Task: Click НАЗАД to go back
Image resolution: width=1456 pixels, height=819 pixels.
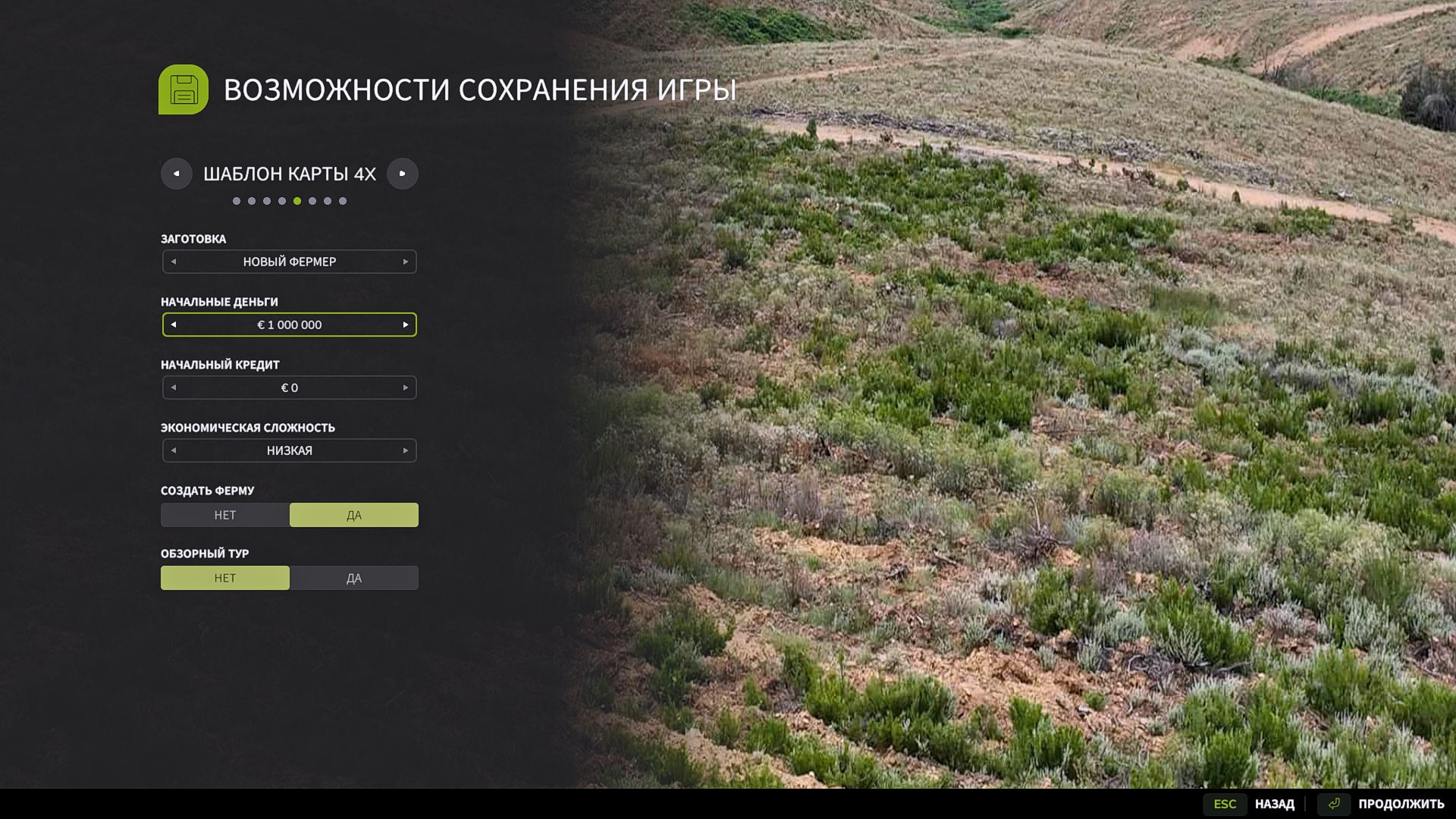Action: pyautogui.click(x=1275, y=804)
